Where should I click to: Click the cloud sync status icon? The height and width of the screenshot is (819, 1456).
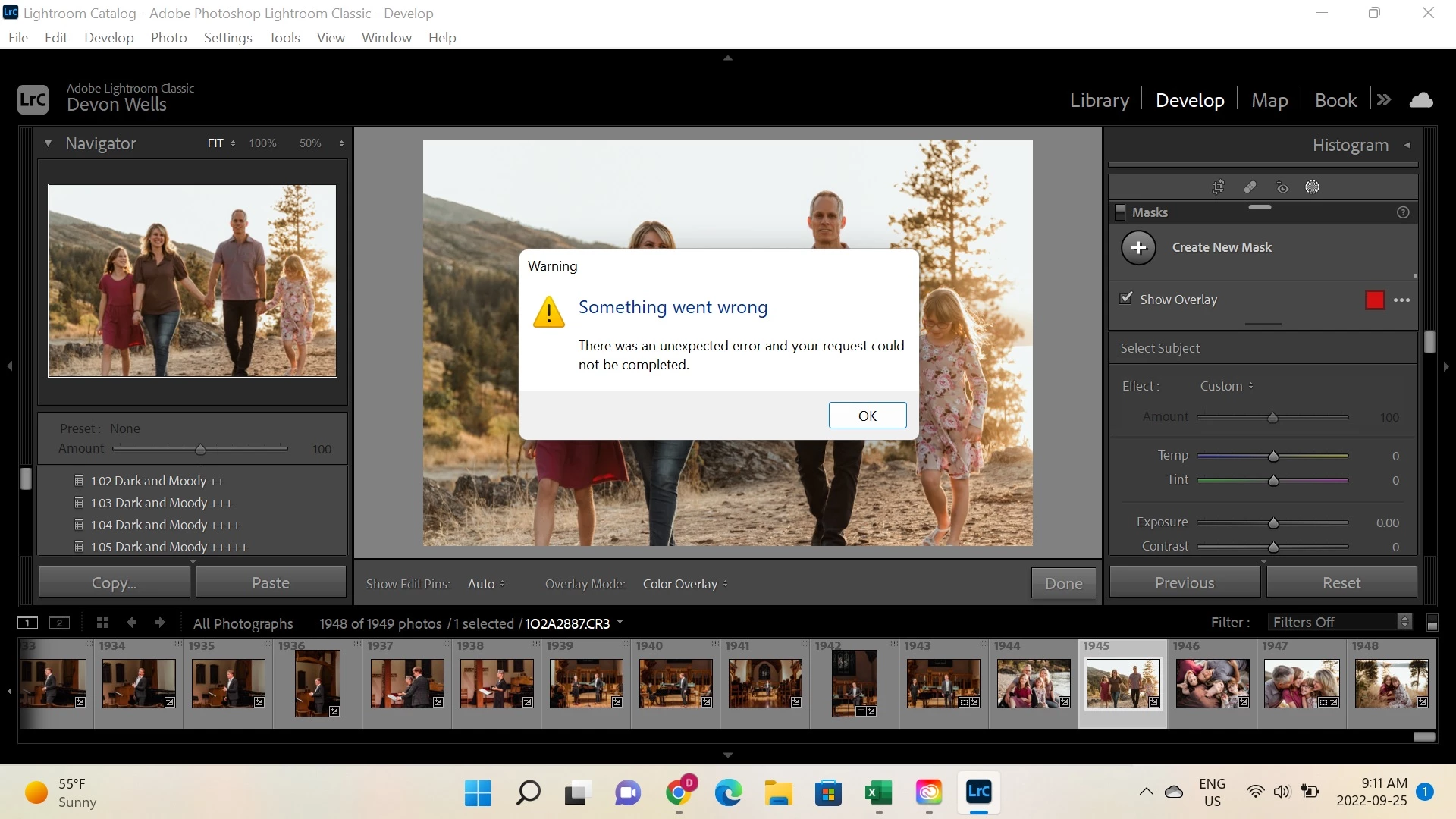click(x=1421, y=100)
